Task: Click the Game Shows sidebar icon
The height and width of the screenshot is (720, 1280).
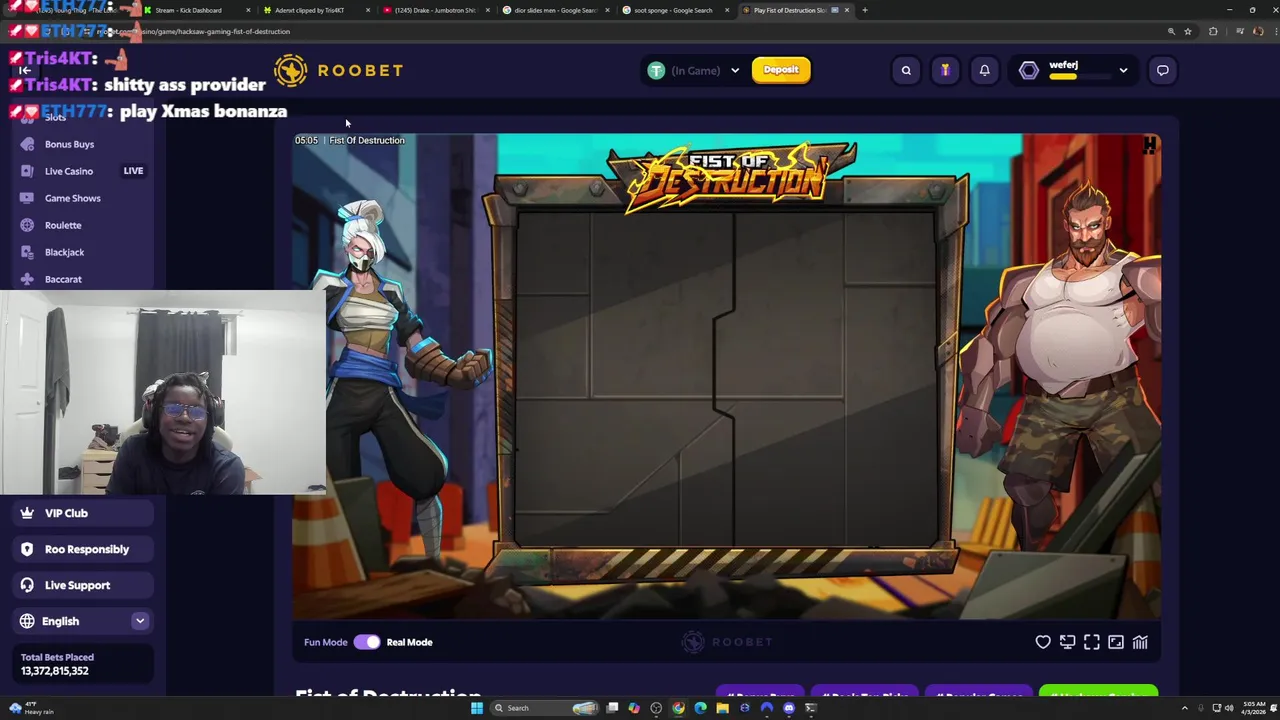Action: pos(27,198)
